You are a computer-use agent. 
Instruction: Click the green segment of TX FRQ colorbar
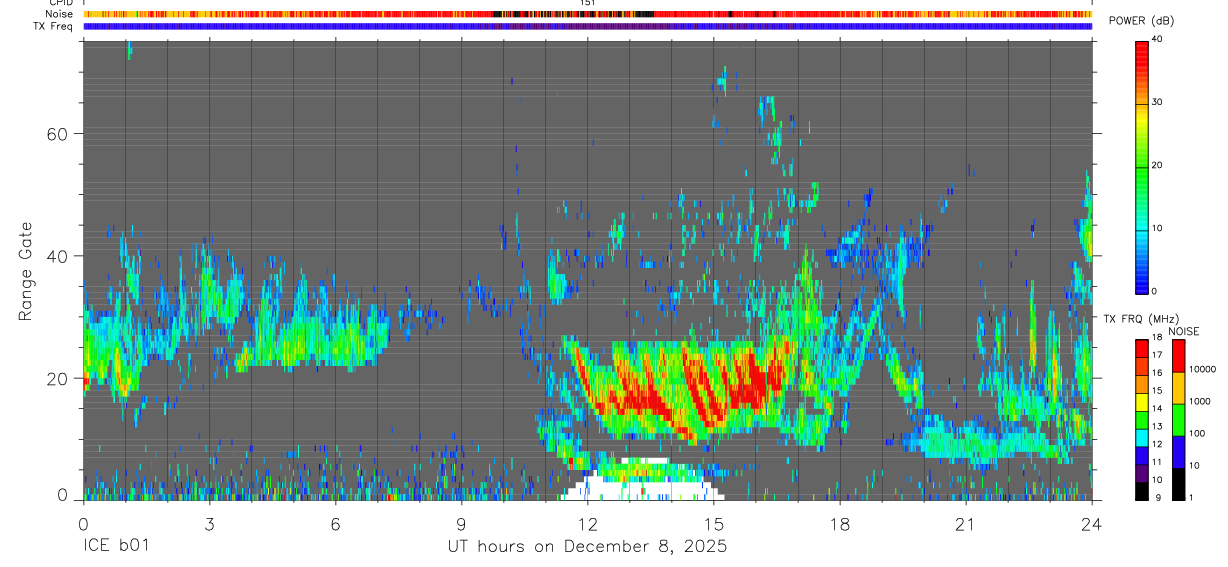[1142, 420]
